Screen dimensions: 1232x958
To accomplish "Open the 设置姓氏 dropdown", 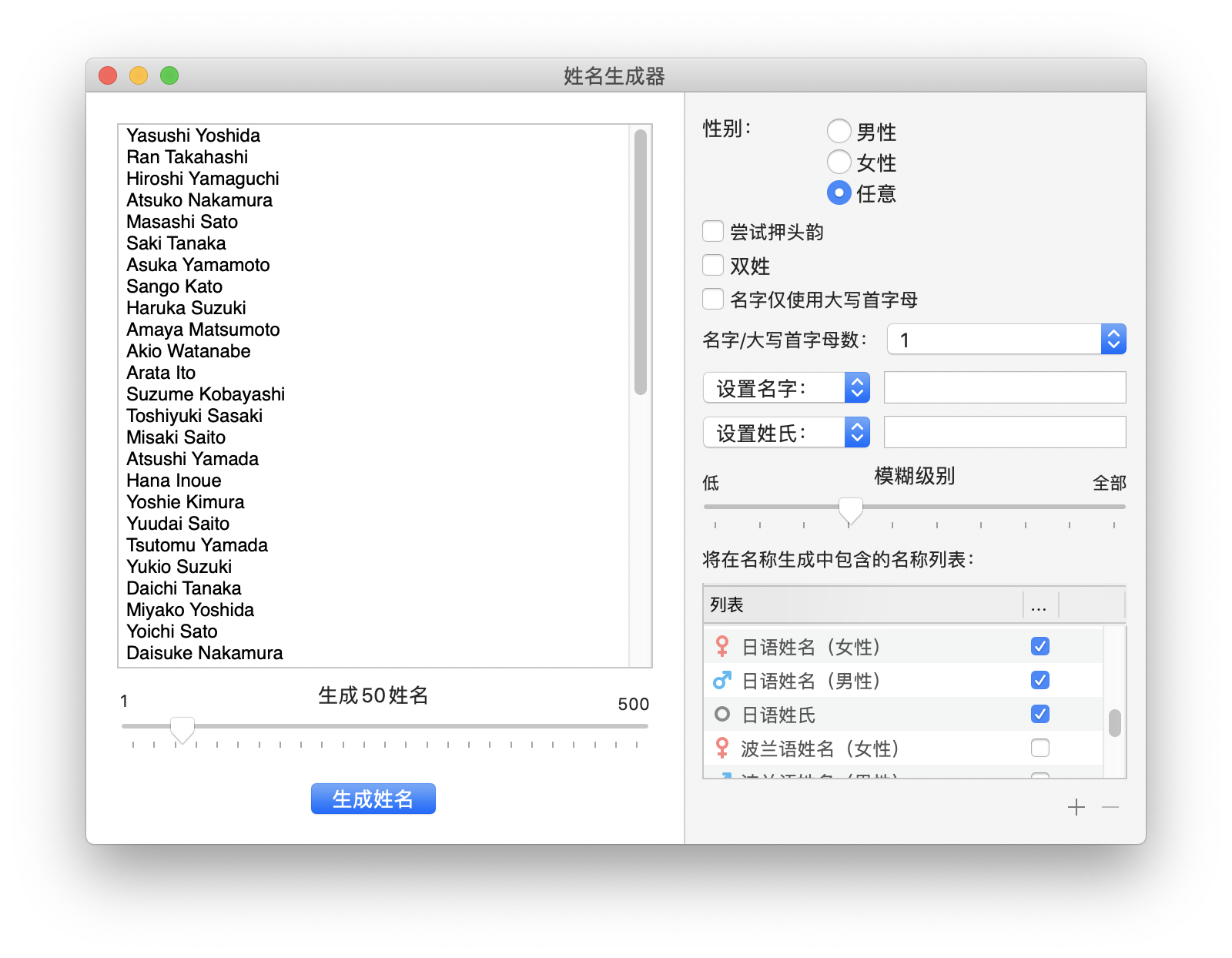I will [x=856, y=432].
